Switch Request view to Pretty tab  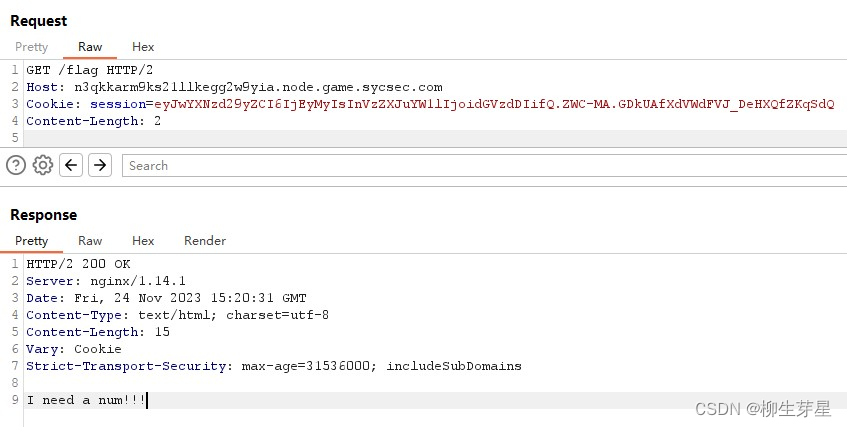coord(31,47)
